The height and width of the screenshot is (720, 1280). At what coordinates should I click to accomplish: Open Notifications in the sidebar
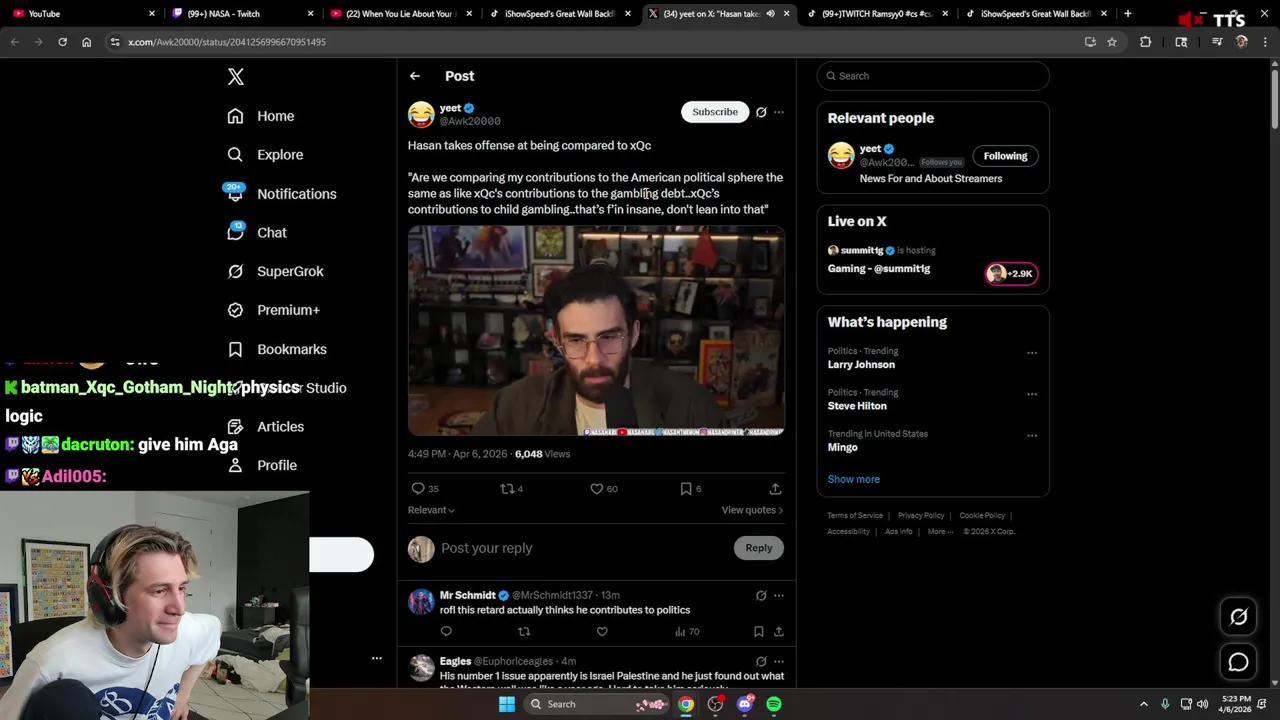click(x=281, y=194)
